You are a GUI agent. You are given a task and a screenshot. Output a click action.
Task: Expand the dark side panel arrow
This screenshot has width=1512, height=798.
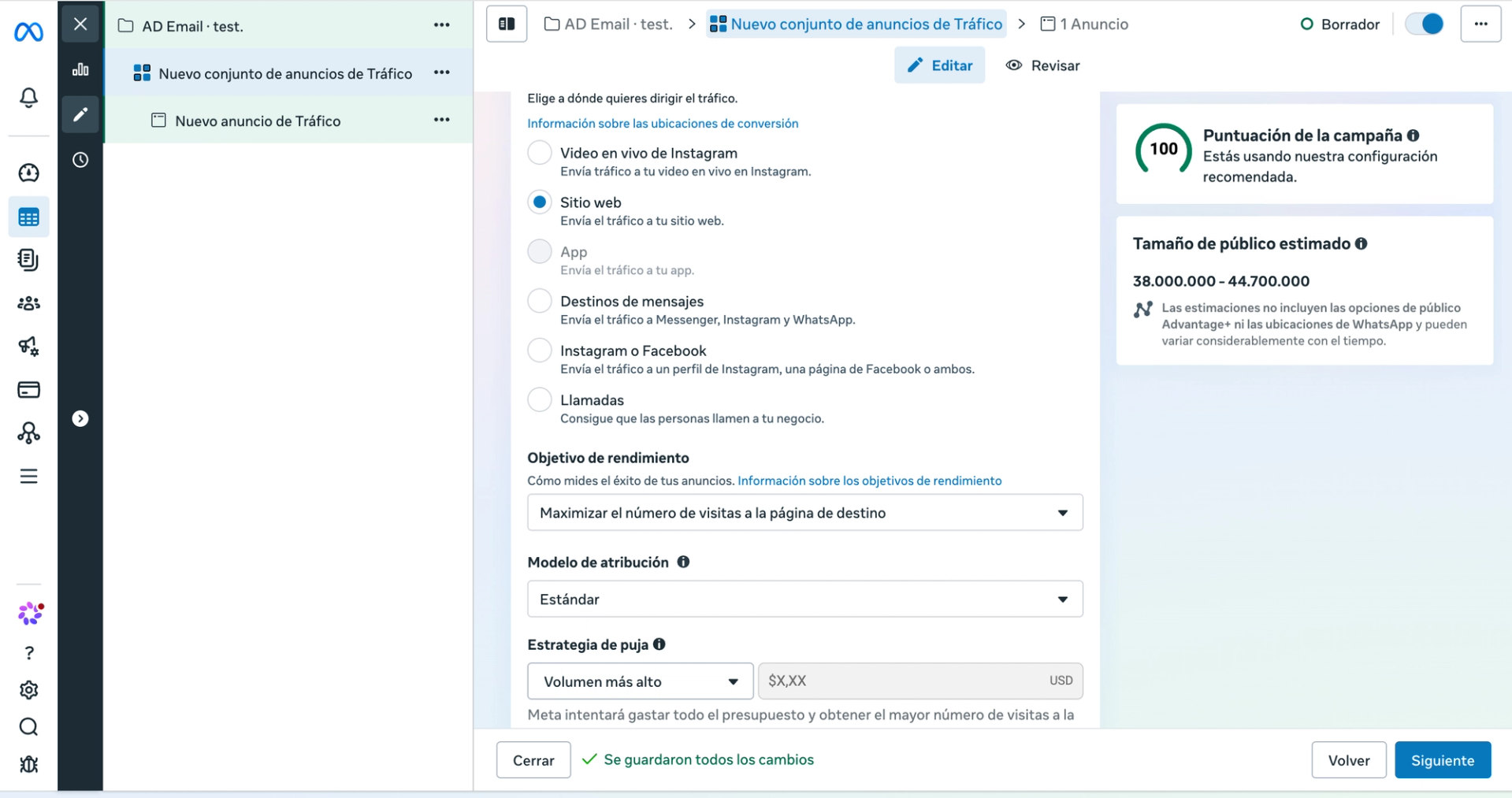tap(80, 418)
